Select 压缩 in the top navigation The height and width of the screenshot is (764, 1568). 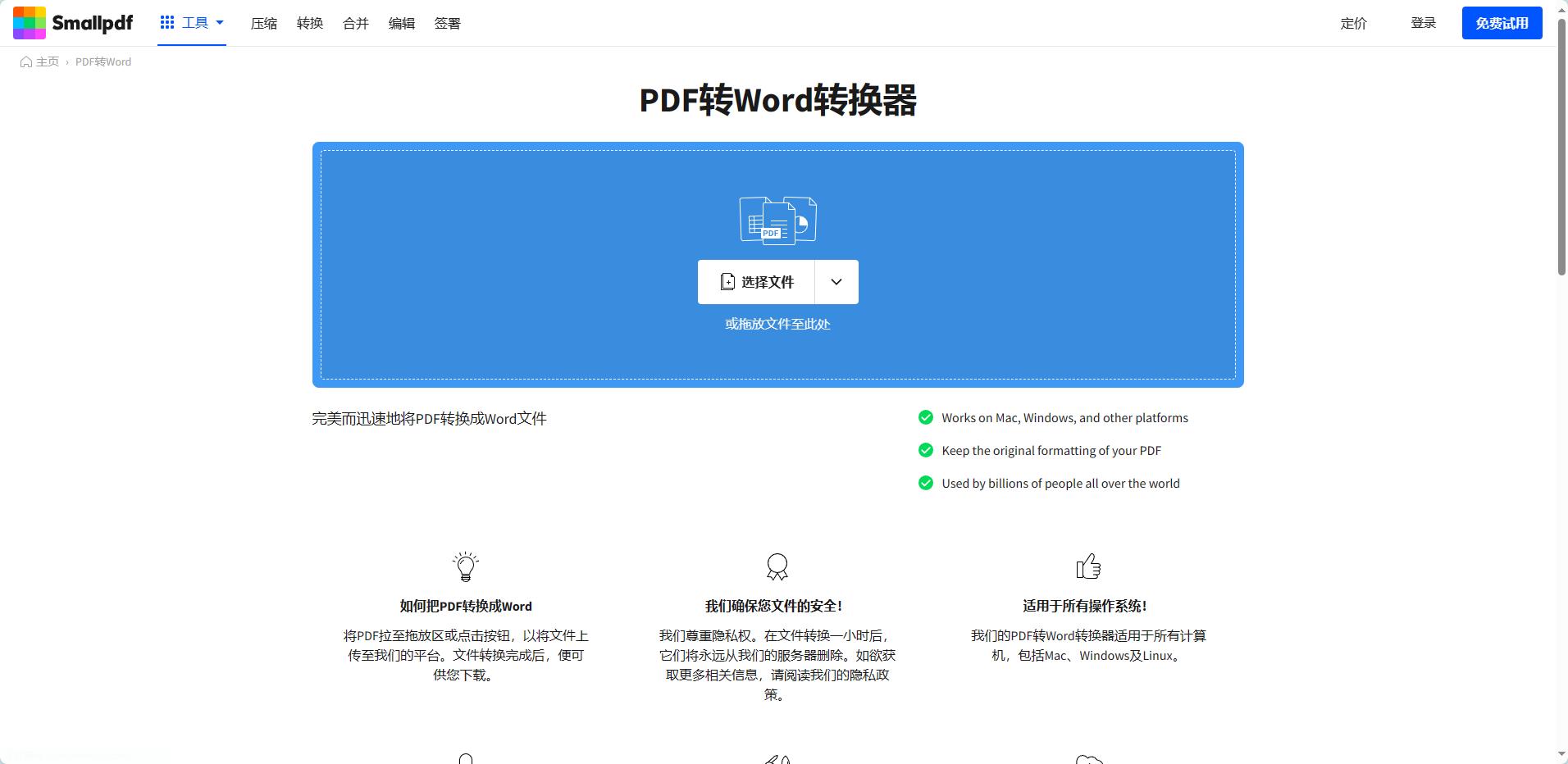(264, 23)
